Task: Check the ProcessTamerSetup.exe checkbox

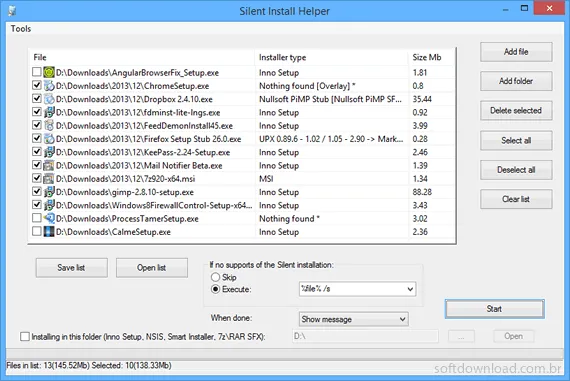Action: coord(36,218)
